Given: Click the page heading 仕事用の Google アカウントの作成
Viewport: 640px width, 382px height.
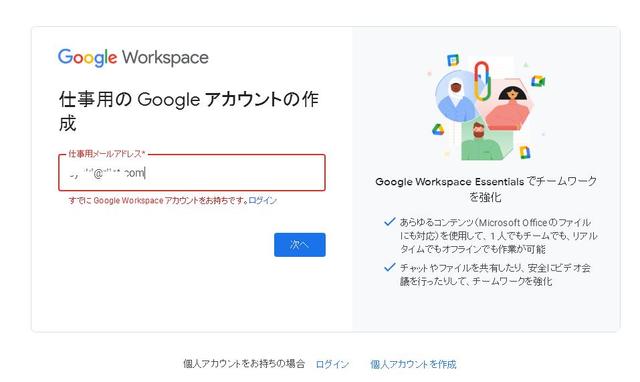Looking at the screenshot, I should pyautogui.click(x=189, y=111).
